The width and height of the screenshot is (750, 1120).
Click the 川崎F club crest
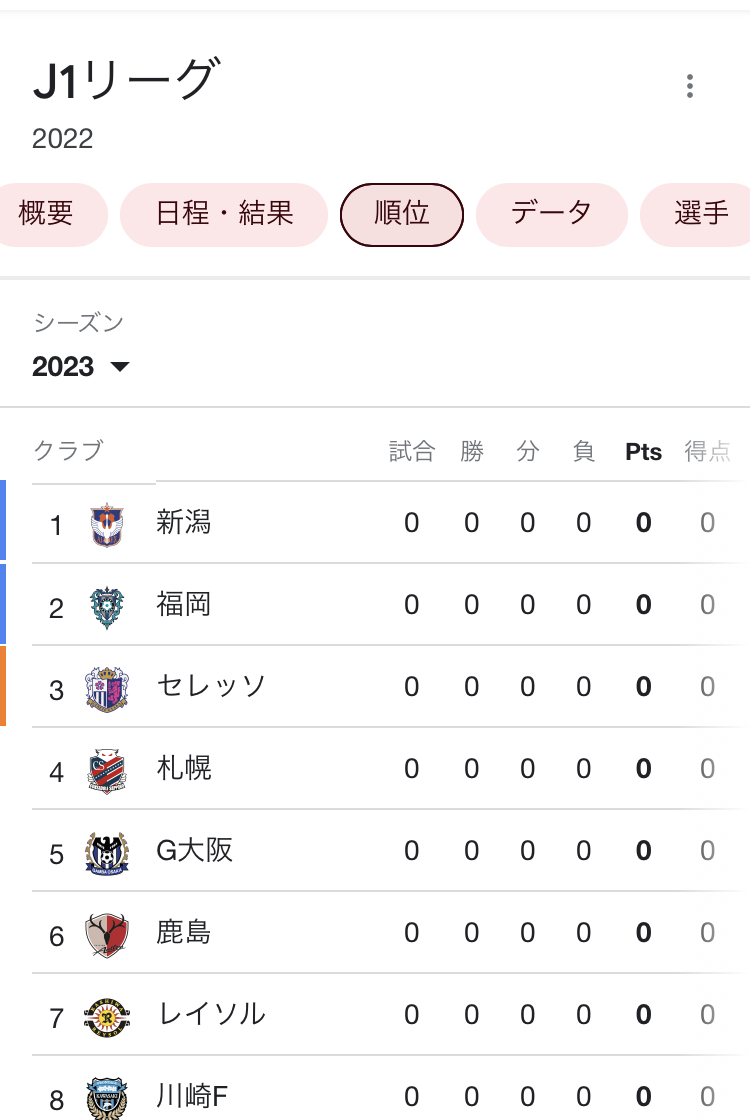[x=107, y=1099]
